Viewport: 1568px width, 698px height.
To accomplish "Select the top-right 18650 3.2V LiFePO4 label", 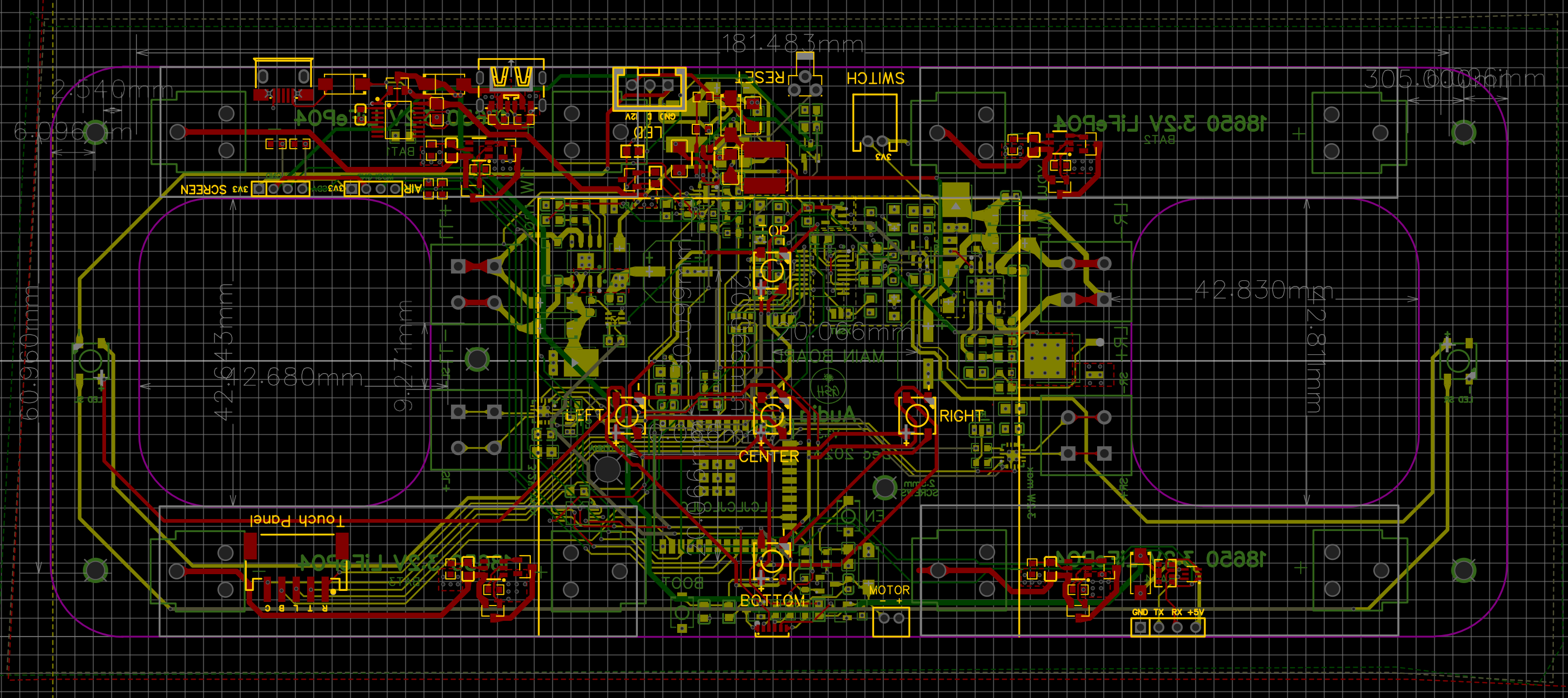I will [x=1160, y=123].
